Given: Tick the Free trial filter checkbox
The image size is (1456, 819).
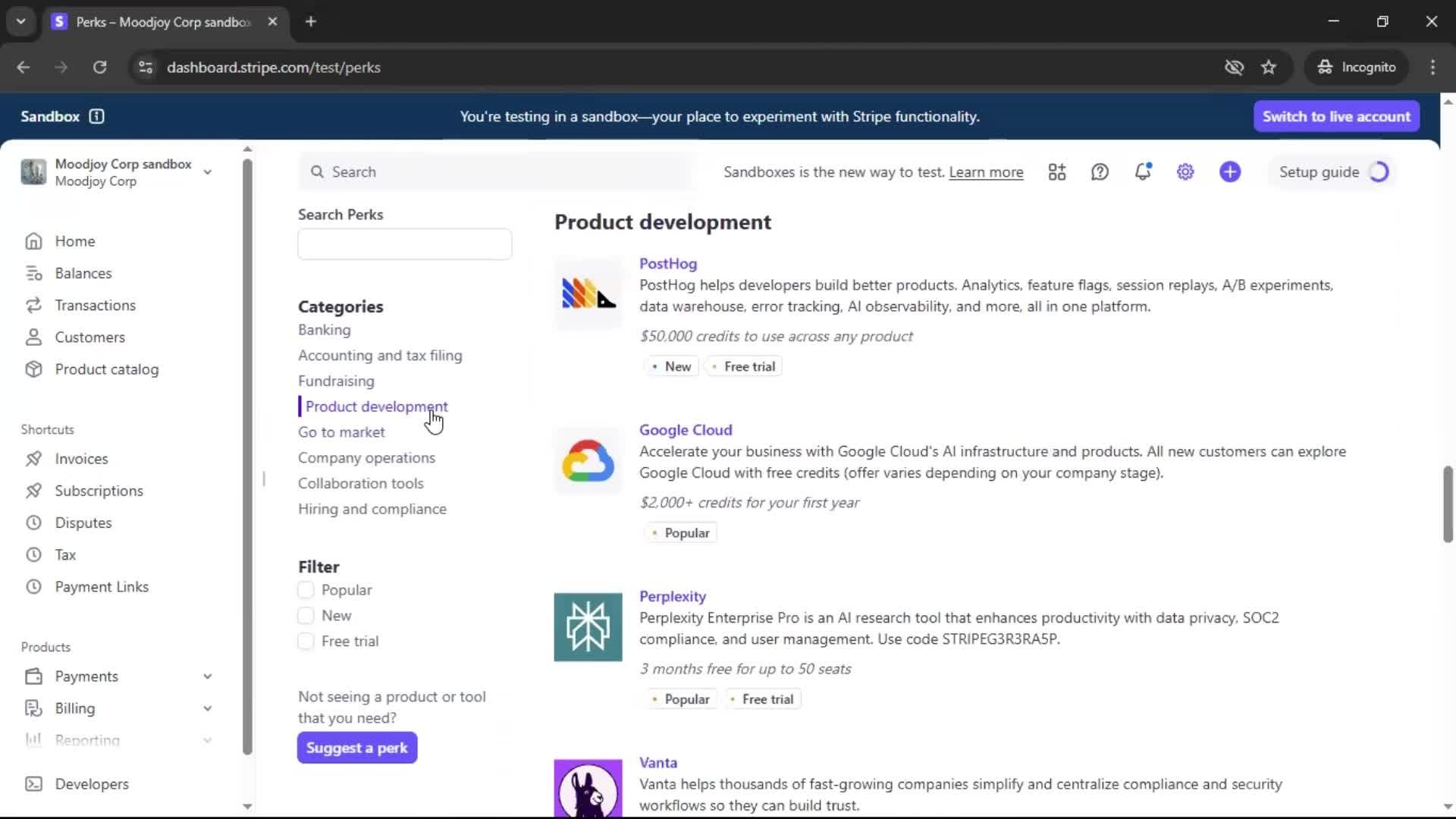Looking at the screenshot, I should (x=306, y=642).
